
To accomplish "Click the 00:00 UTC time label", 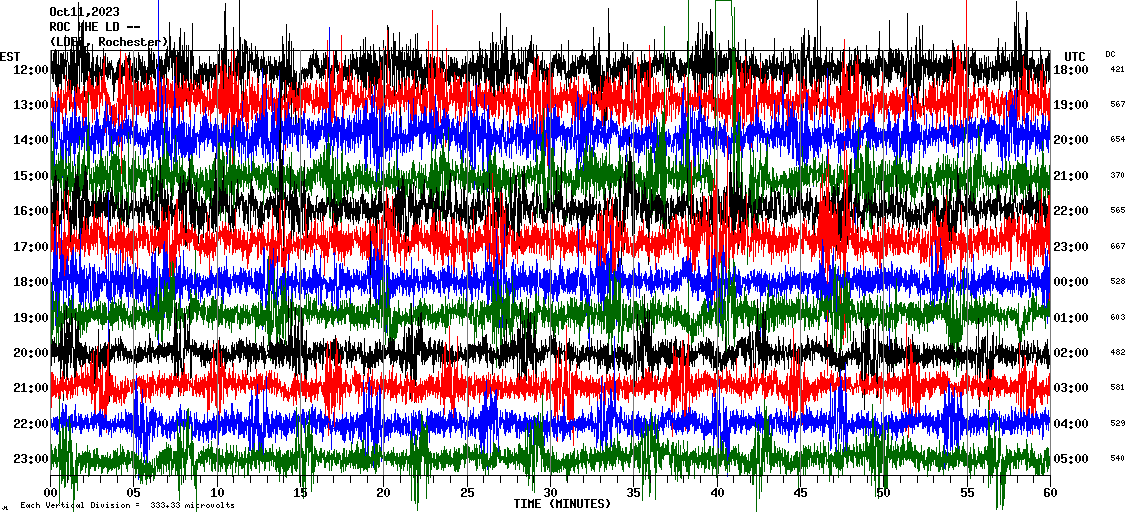I will pos(1073,282).
